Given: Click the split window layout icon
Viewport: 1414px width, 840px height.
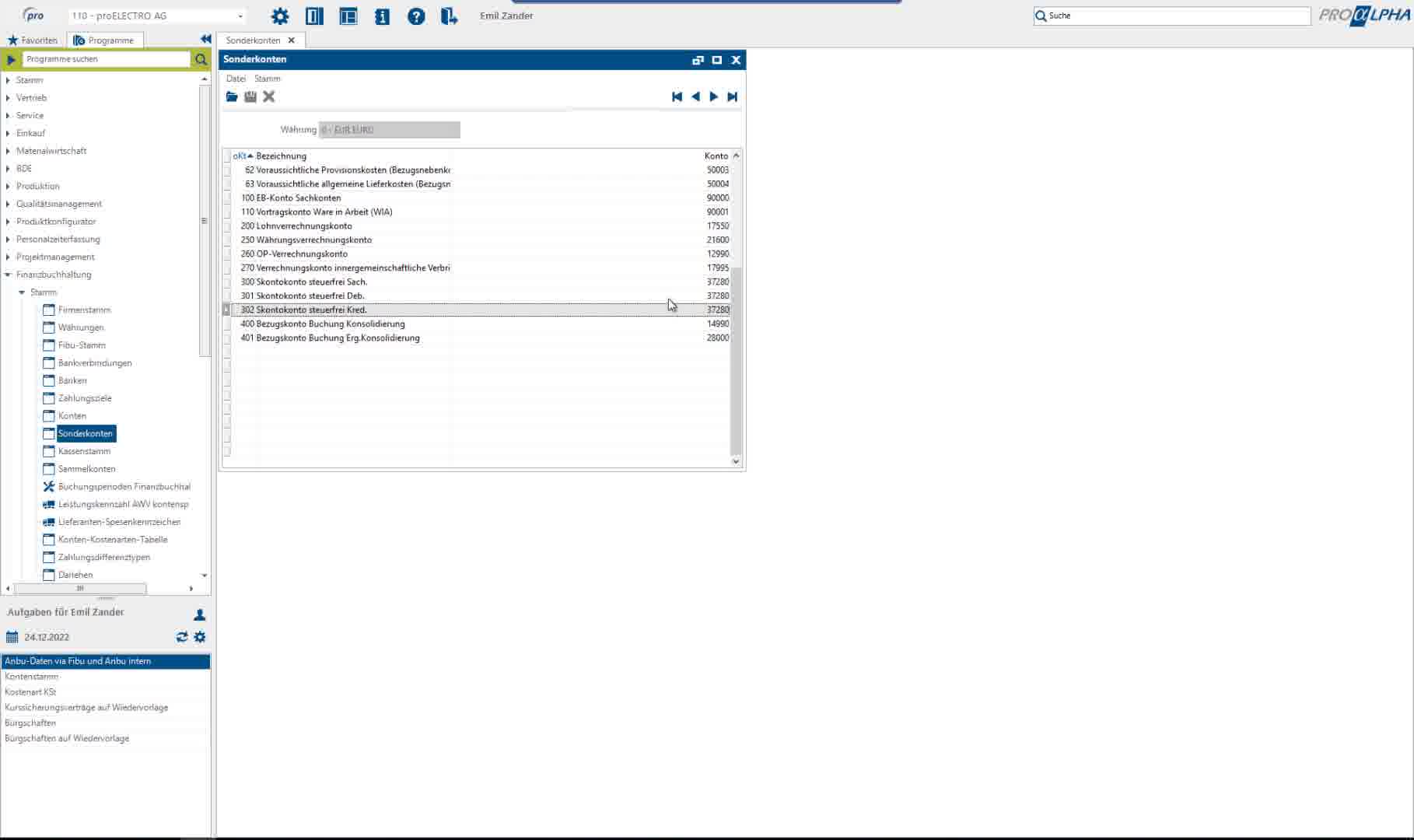Looking at the screenshot, I should (x=348, y=16).
